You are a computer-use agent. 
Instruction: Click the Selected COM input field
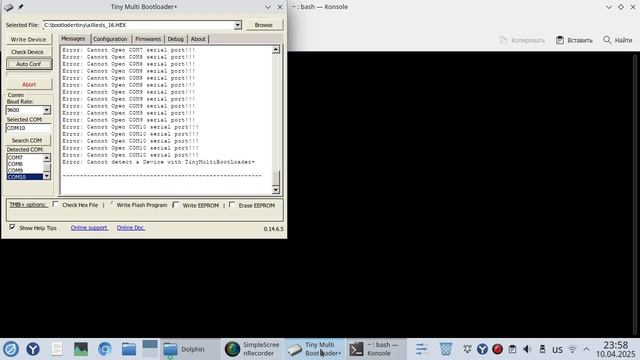(x=28, y=128)
